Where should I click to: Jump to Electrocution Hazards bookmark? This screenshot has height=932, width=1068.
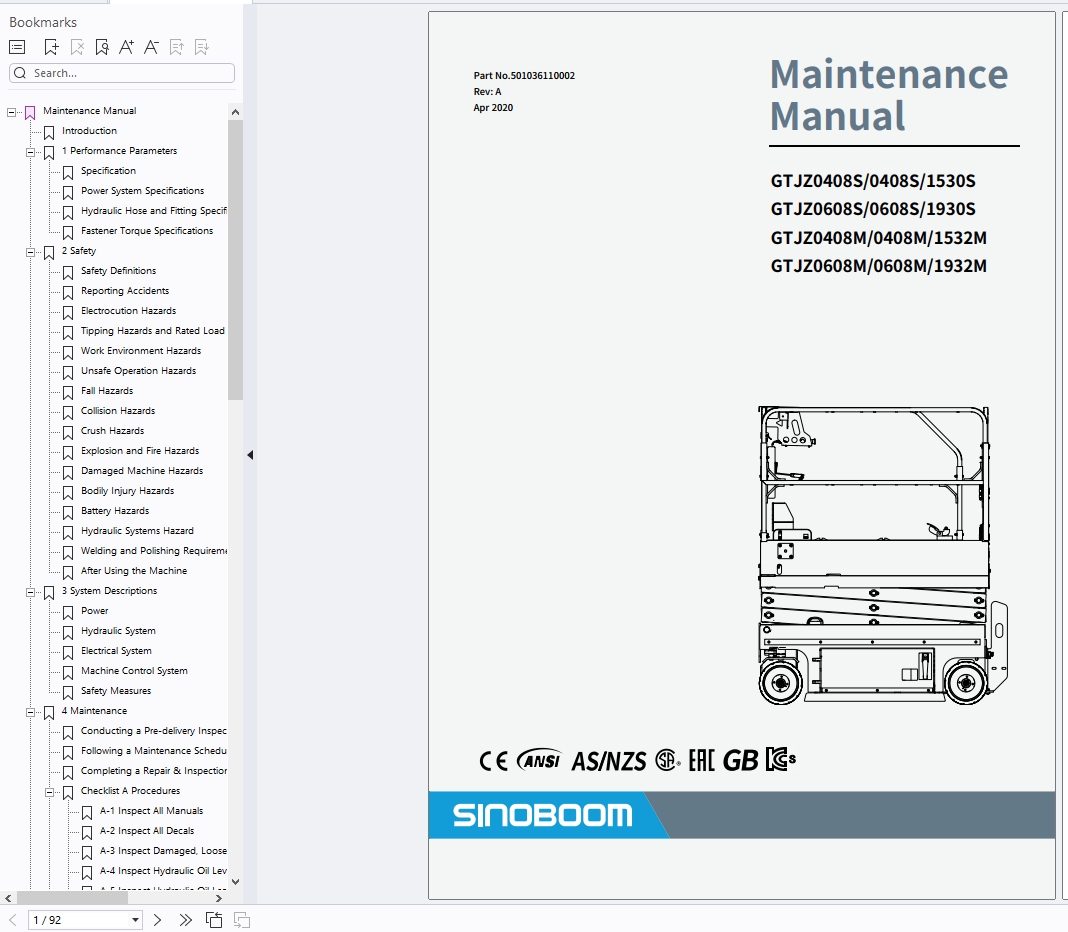tap(128, 311)
